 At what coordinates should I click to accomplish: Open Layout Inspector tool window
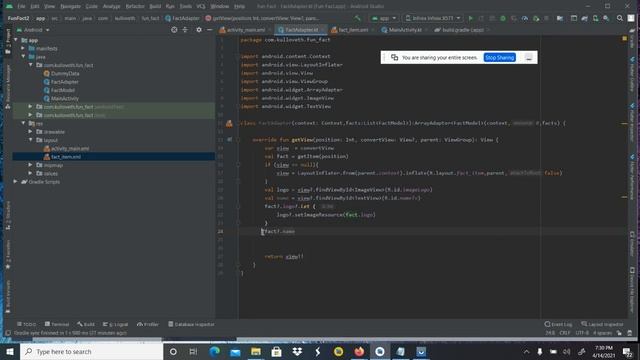pos(602,324)
